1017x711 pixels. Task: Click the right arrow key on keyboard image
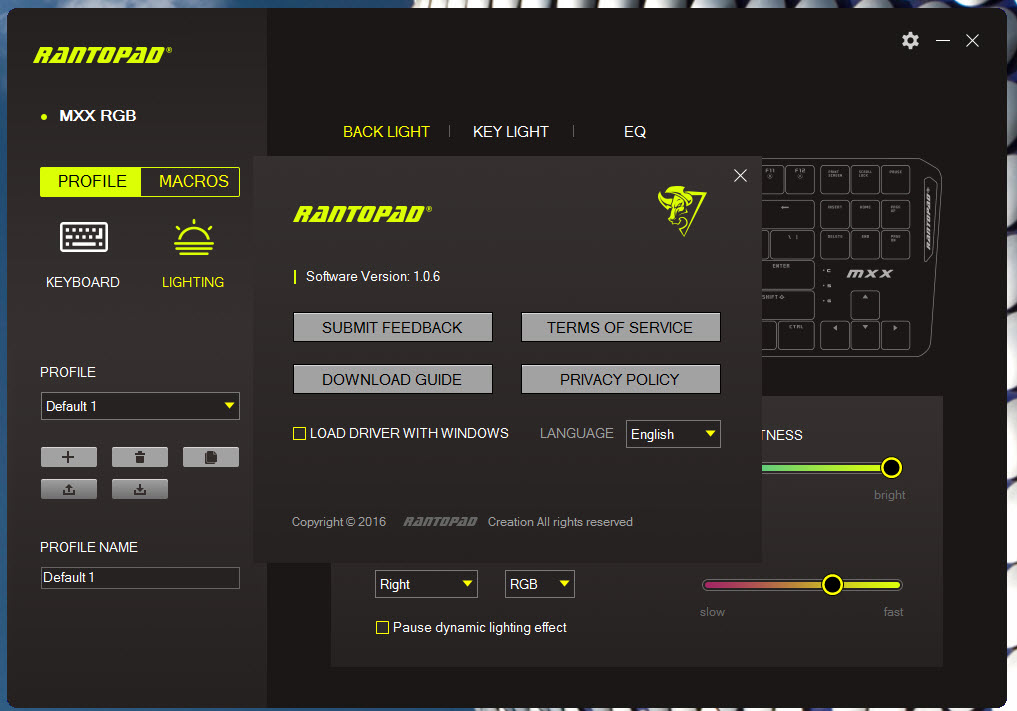click(x=895, y=335)
